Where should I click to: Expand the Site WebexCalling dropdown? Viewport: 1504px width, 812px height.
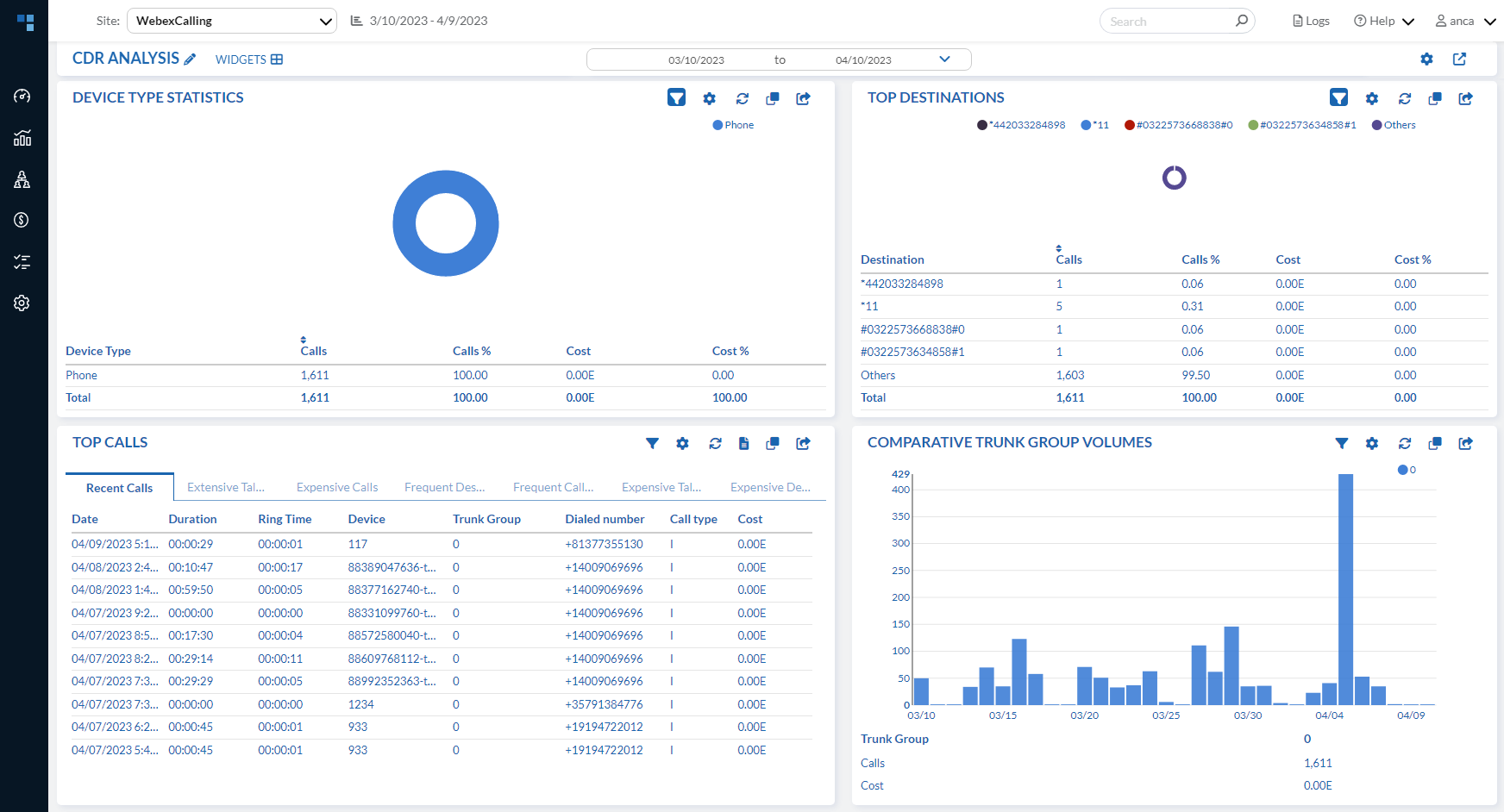point(231,21)
